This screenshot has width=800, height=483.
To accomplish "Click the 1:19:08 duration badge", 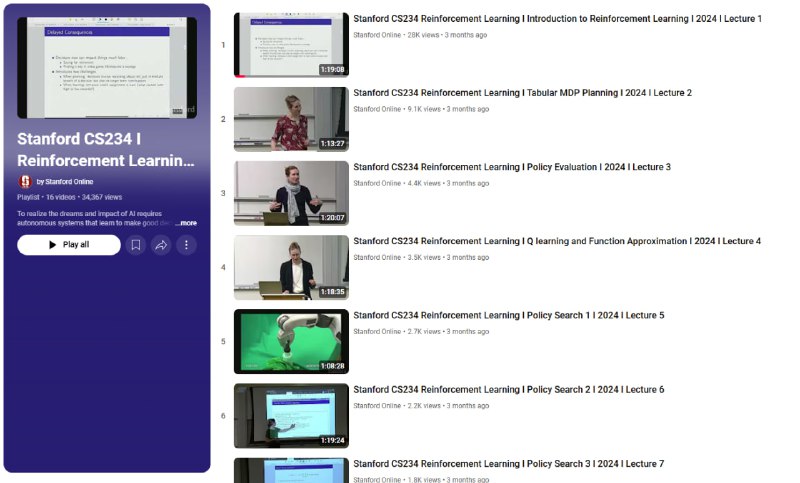I will (x=332, y=69).
